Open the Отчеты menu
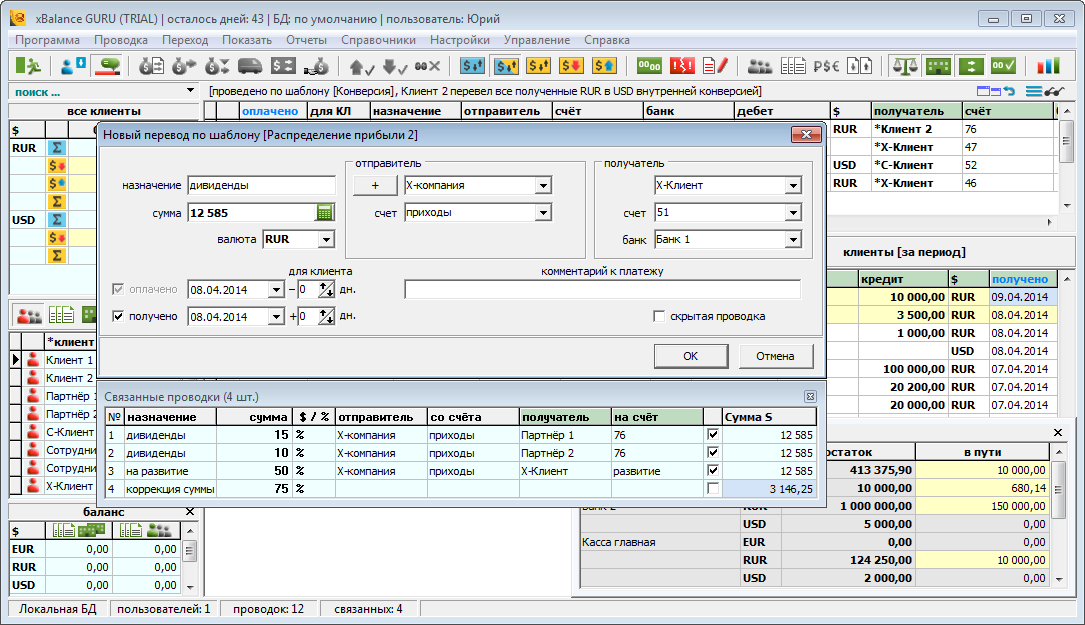The width and height of the screenshot is (1085, 625). click(306, 40)
